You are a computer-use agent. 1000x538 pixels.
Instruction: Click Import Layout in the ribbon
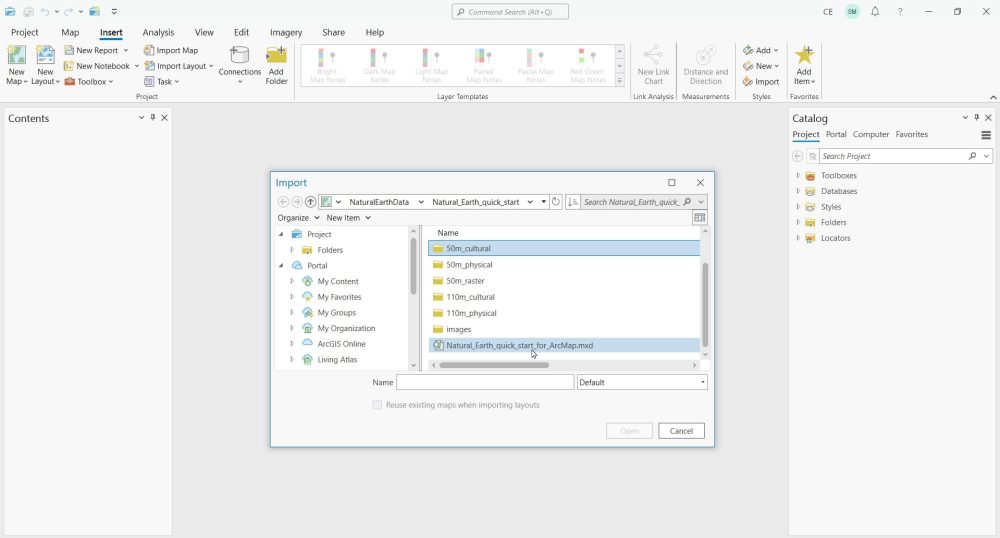point(179,66)
